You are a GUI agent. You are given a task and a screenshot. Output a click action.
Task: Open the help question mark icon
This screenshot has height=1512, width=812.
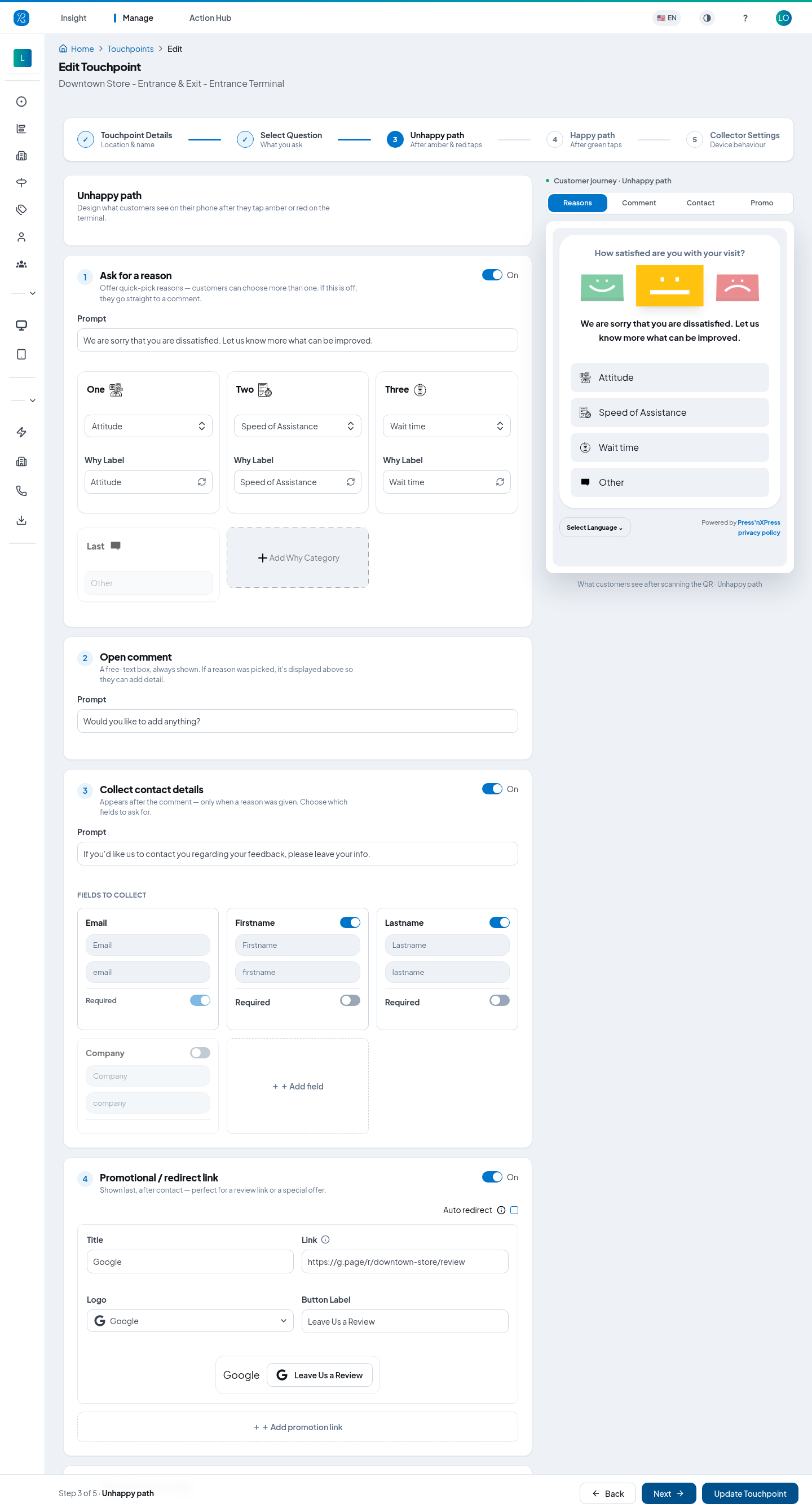pos(745,18)
